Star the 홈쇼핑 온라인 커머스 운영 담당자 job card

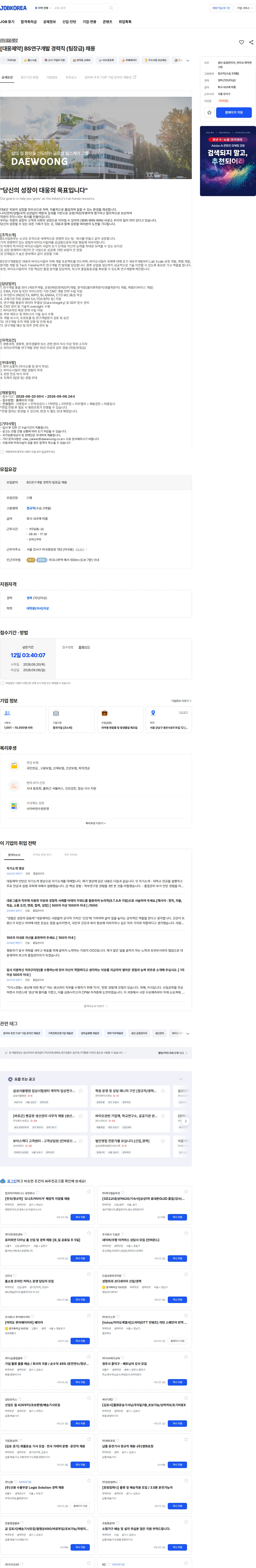tap(89, 1274)
